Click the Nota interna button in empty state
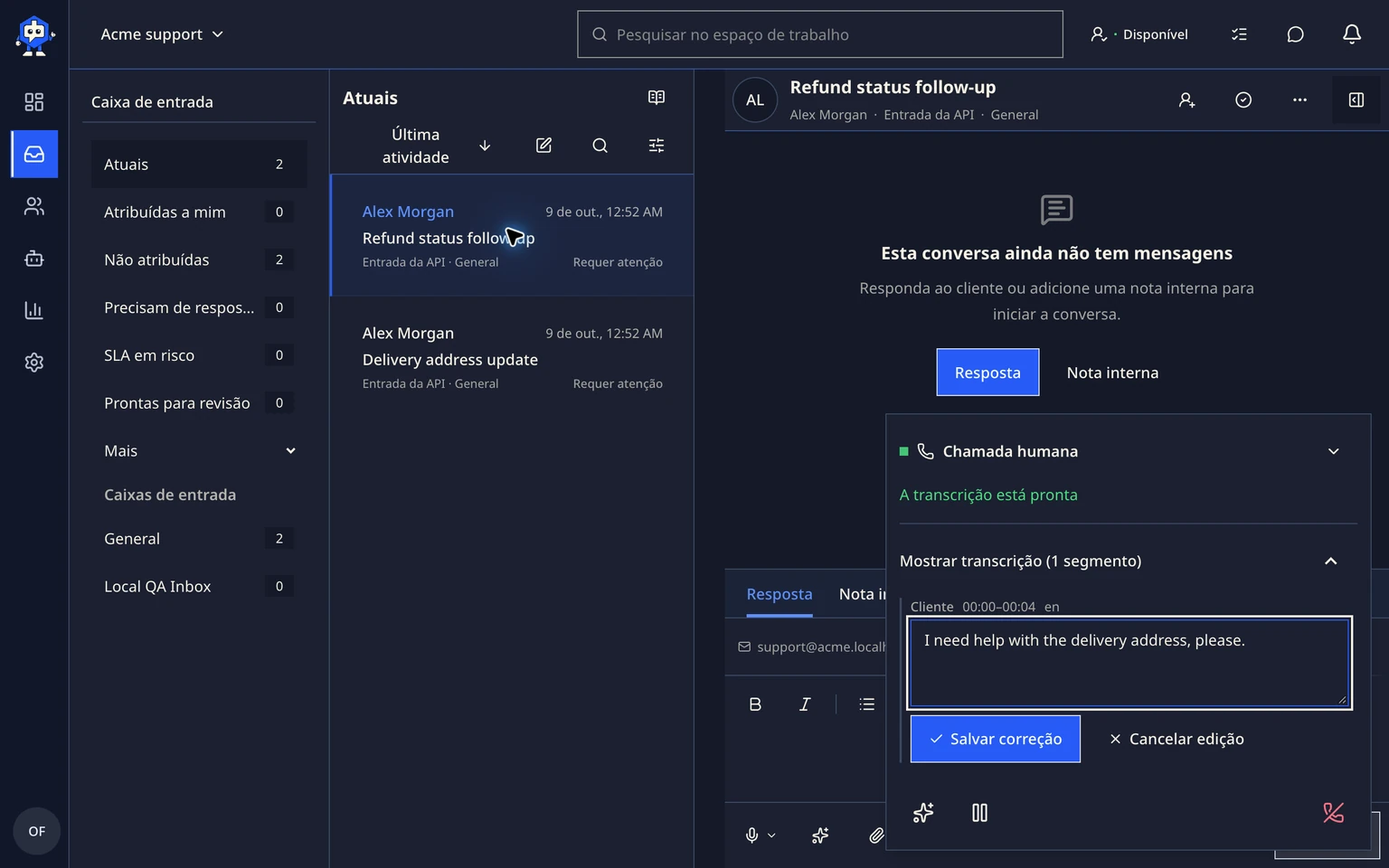 click(1112, 373)
